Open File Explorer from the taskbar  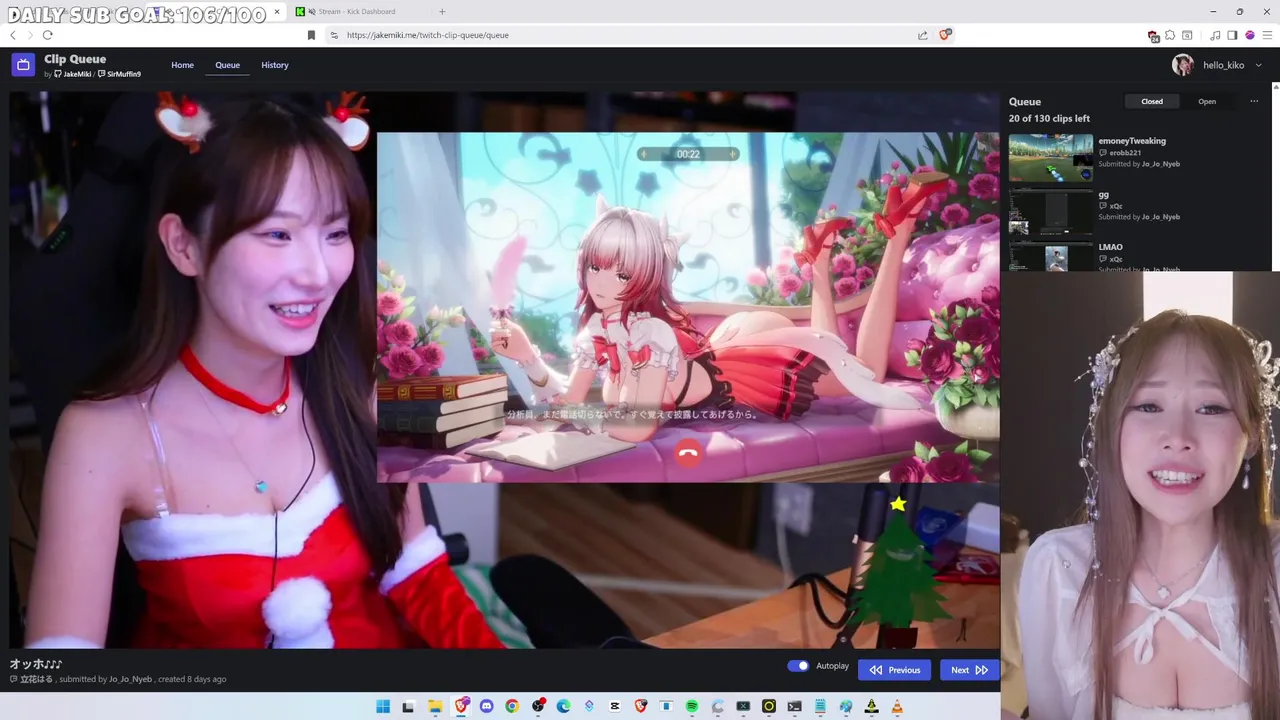pos(435,707)
